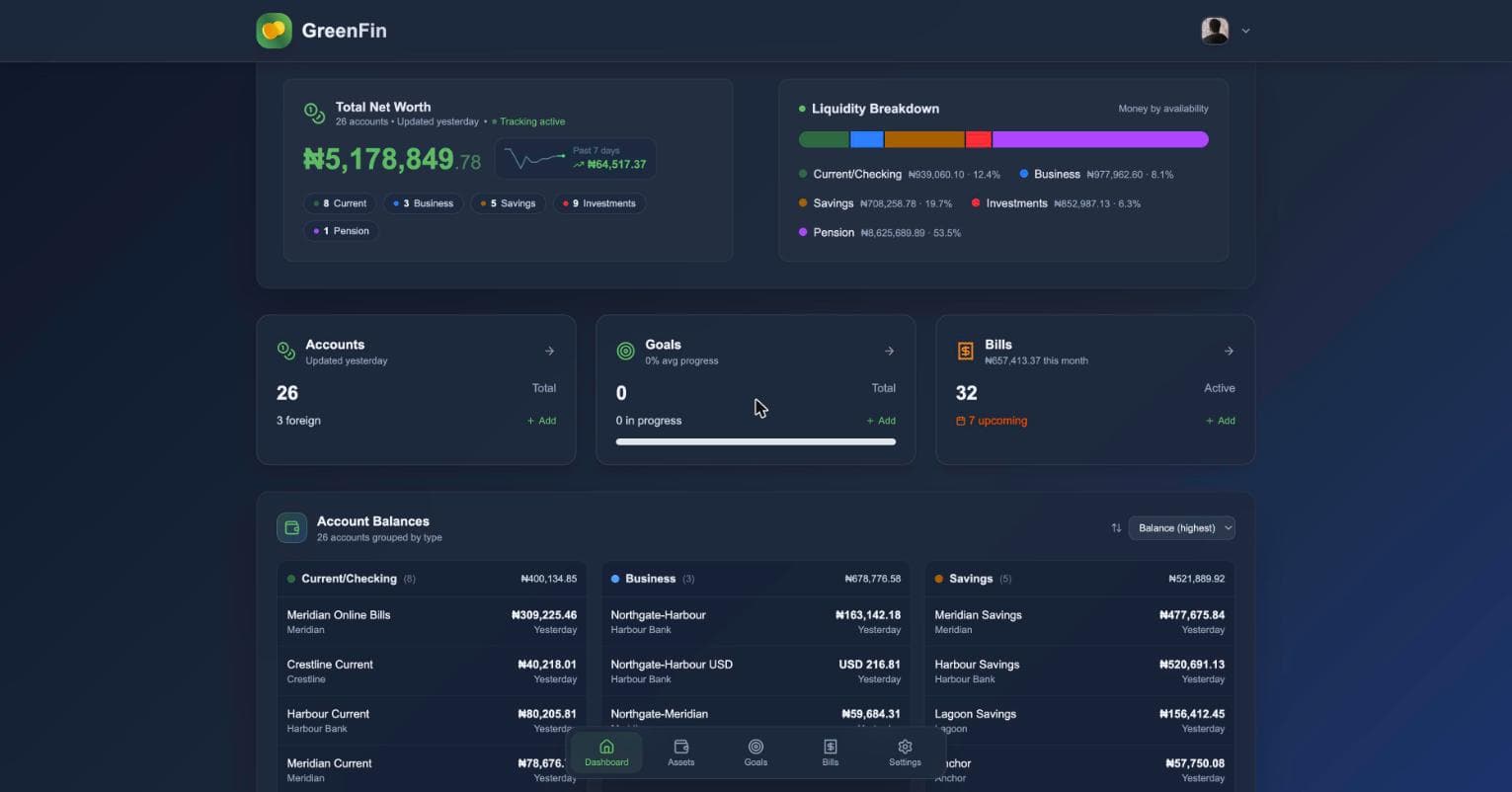
Task: Click ₦5,178,849.78 net worth amount
Action: tap(392, 159)
